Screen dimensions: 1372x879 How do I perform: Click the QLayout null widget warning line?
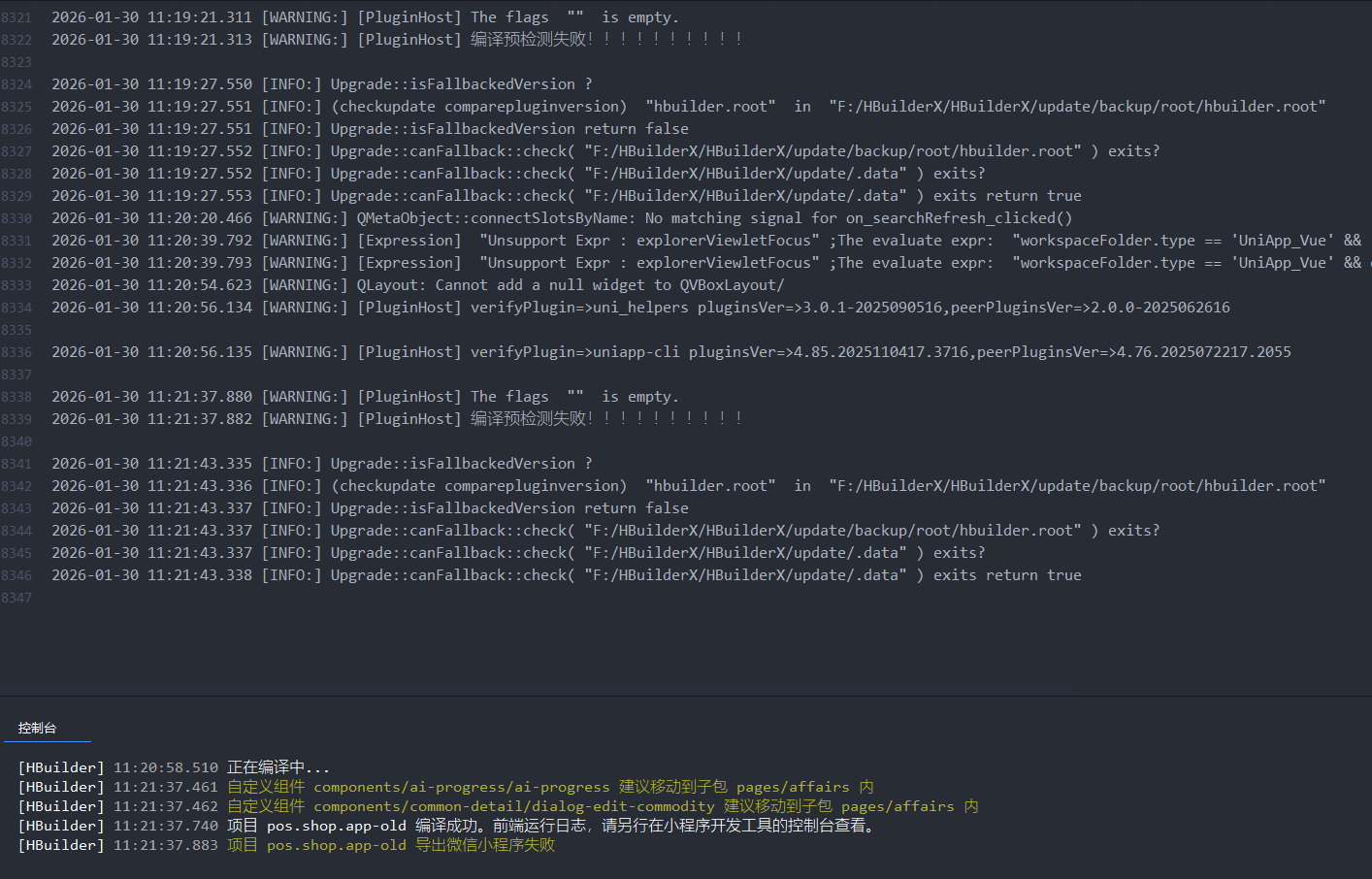(x=570, y=285)
